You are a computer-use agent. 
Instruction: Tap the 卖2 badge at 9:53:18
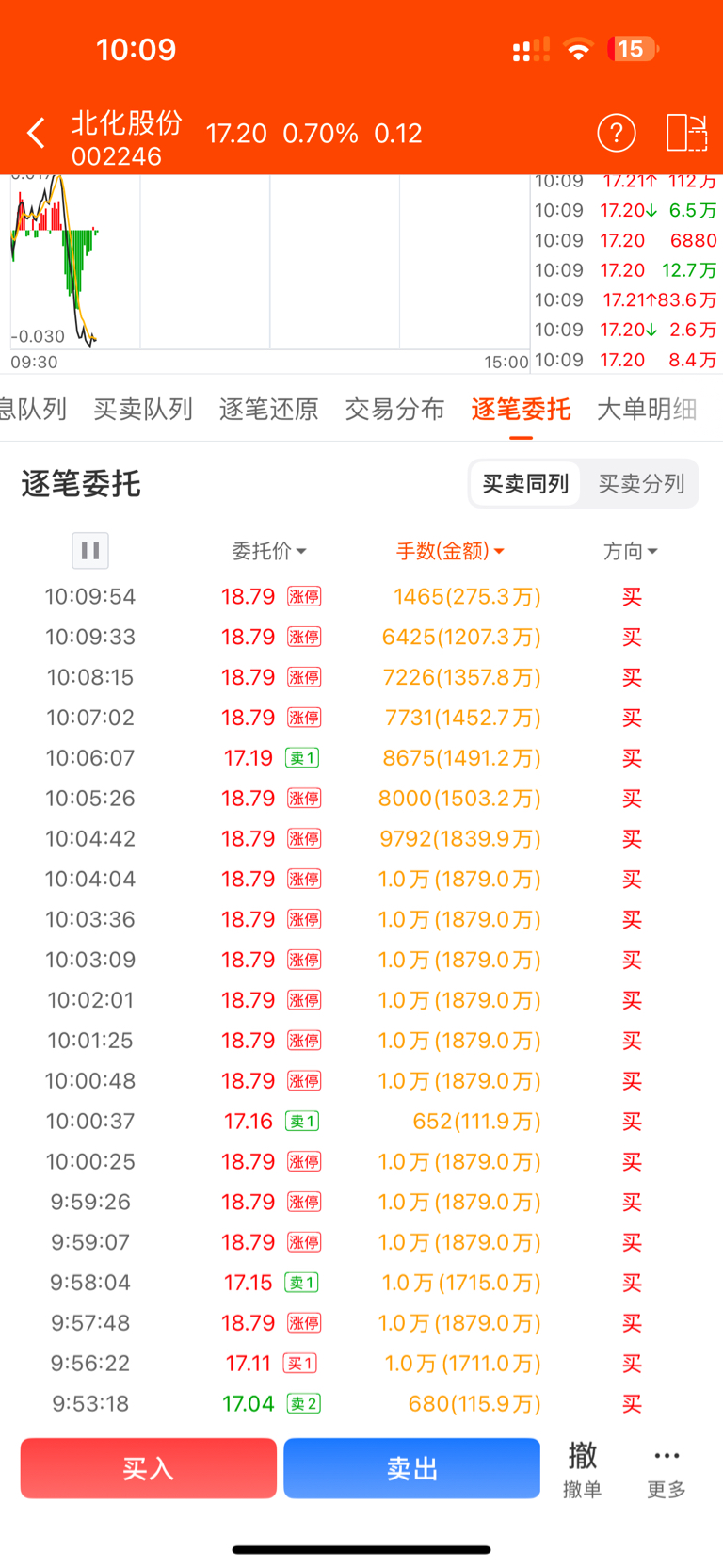click(303, 1404)
